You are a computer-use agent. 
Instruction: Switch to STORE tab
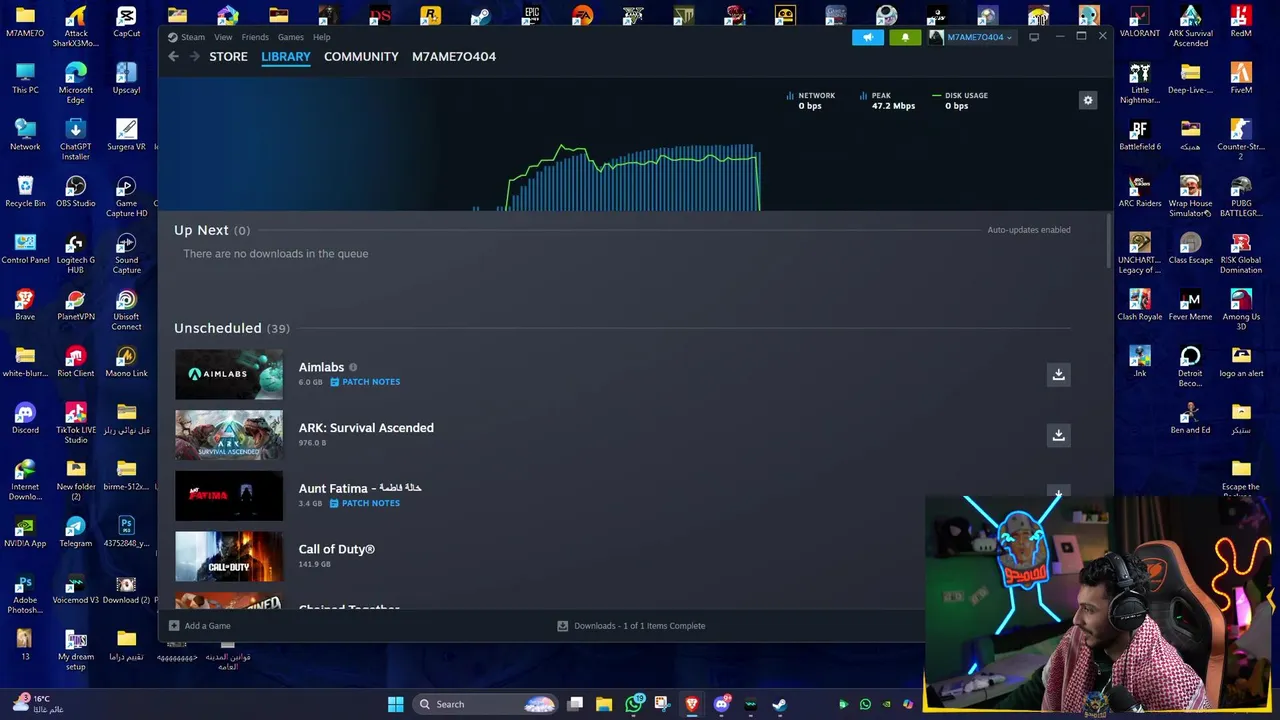(x=228, y=57)
